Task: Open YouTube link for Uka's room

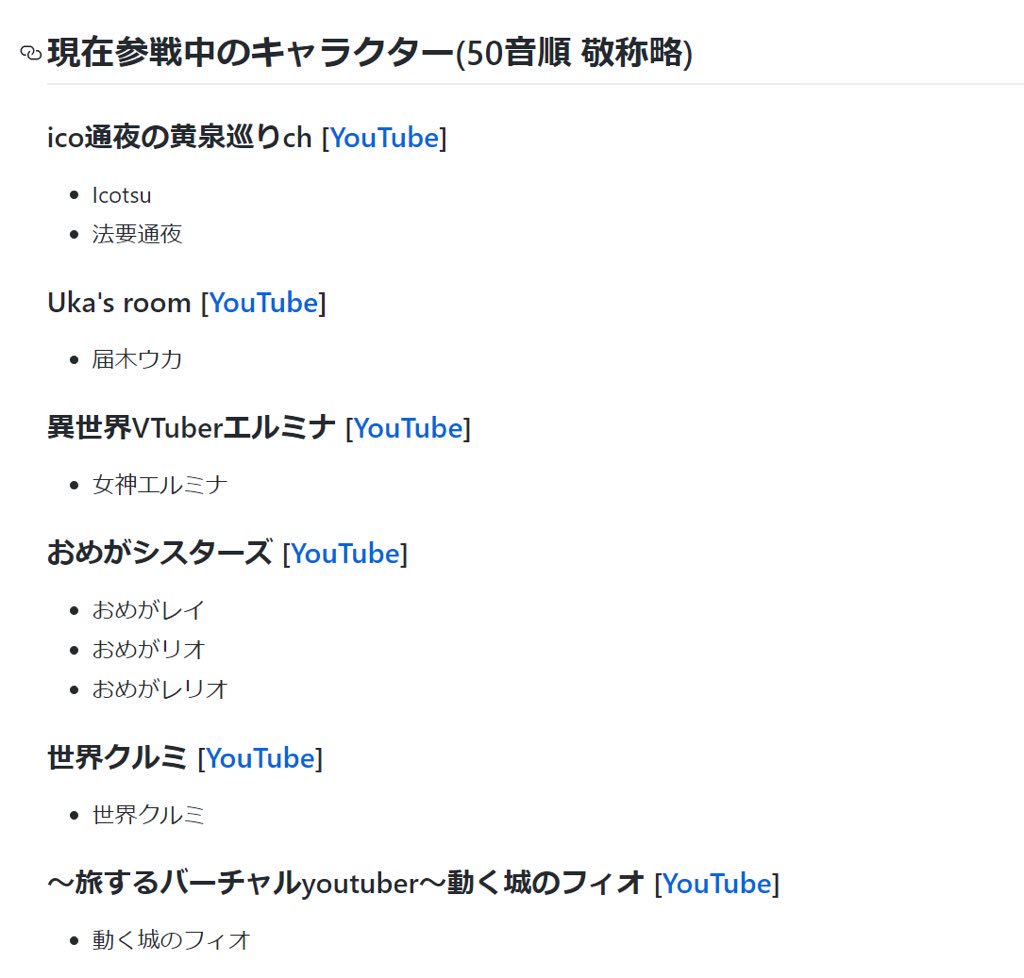Action: (x=264, y=303)
